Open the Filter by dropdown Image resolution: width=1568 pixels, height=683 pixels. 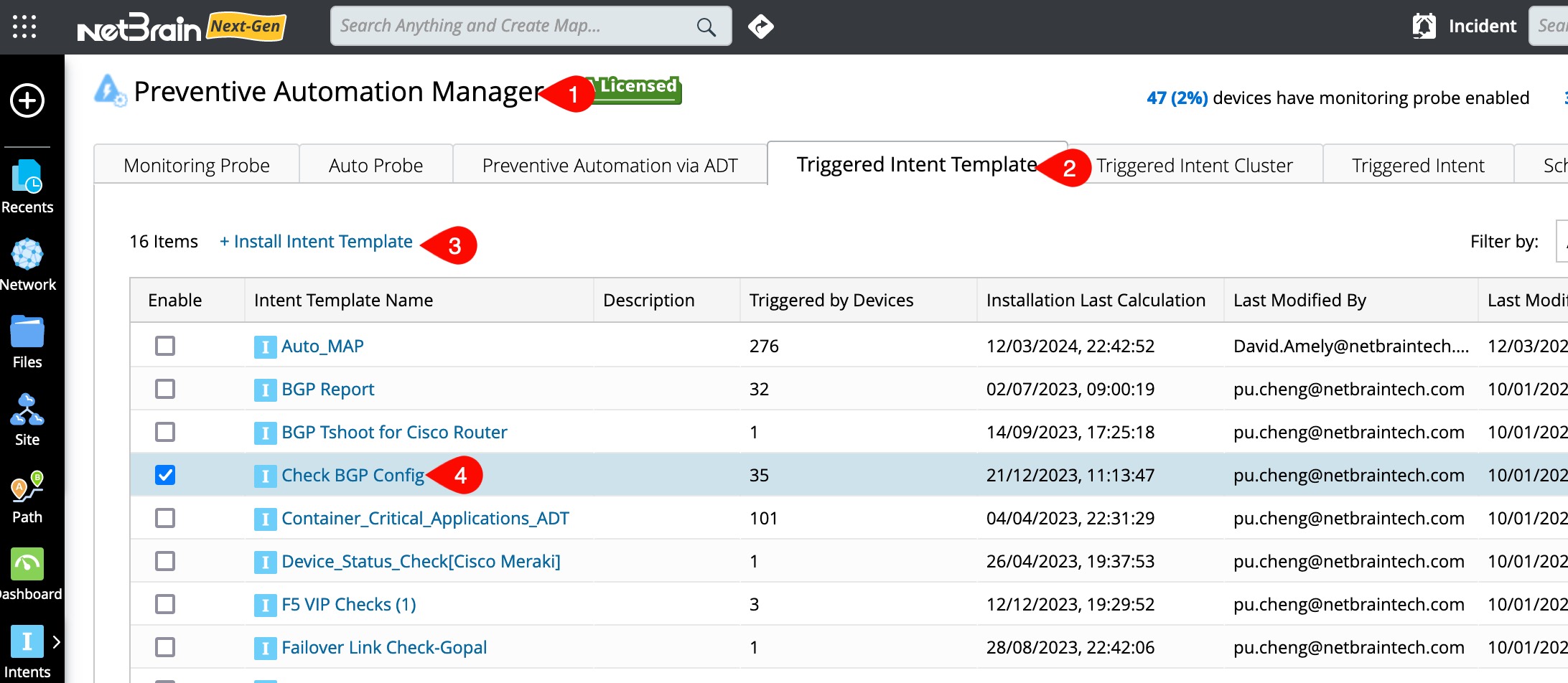coord(1561,242)
